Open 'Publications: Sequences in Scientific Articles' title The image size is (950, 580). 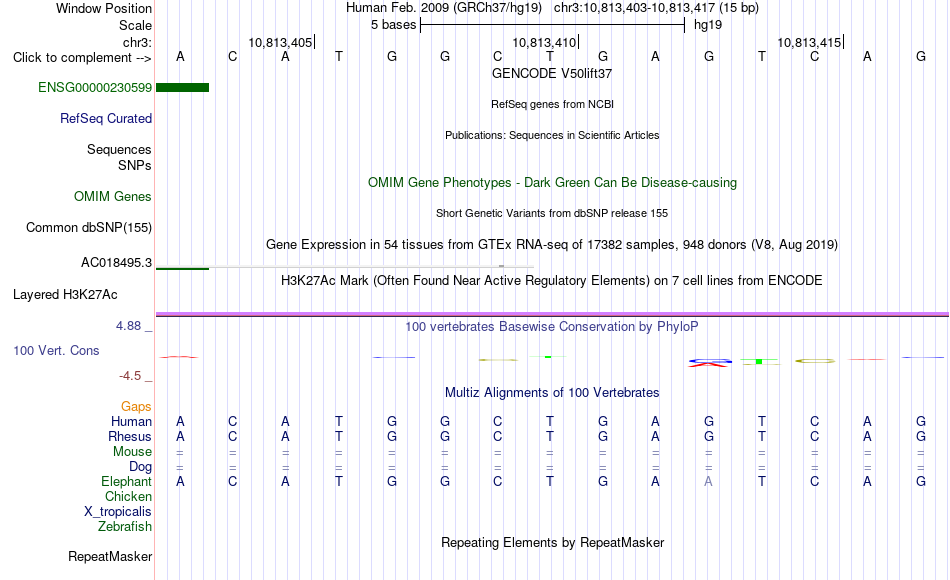click(x=552, y=135)
